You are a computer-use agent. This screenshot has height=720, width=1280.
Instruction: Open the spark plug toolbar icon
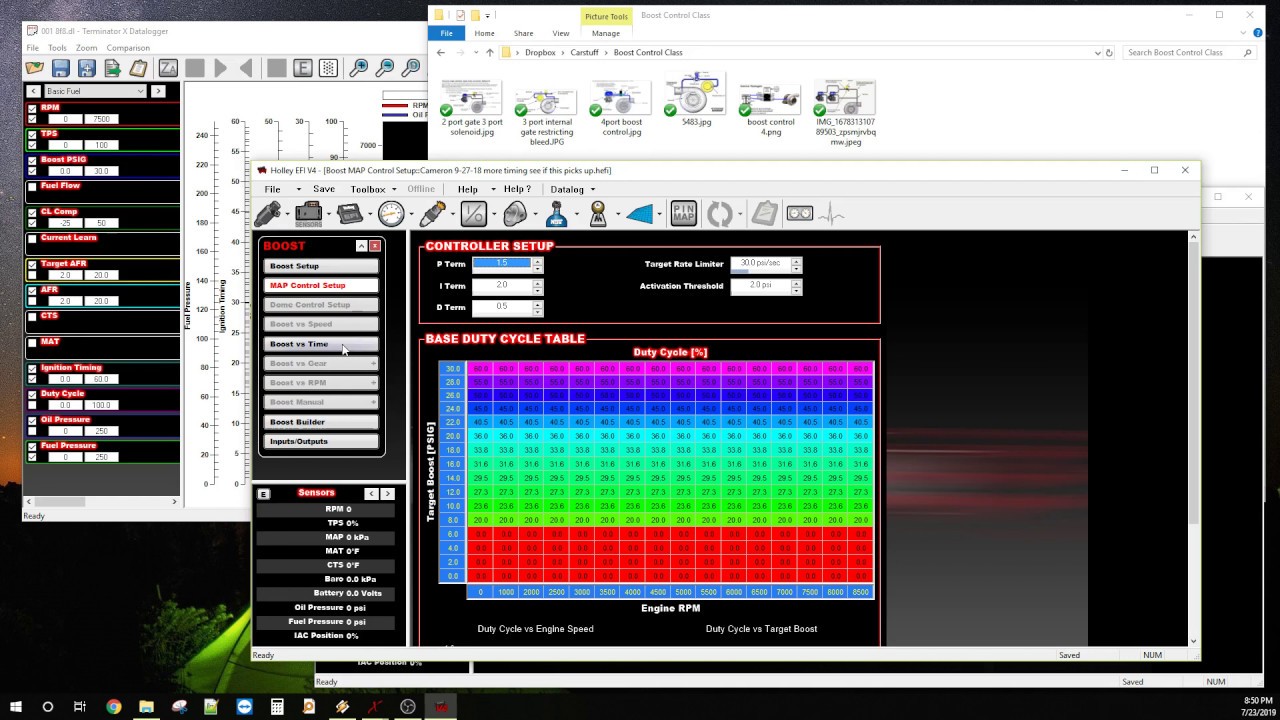[432, 213]
